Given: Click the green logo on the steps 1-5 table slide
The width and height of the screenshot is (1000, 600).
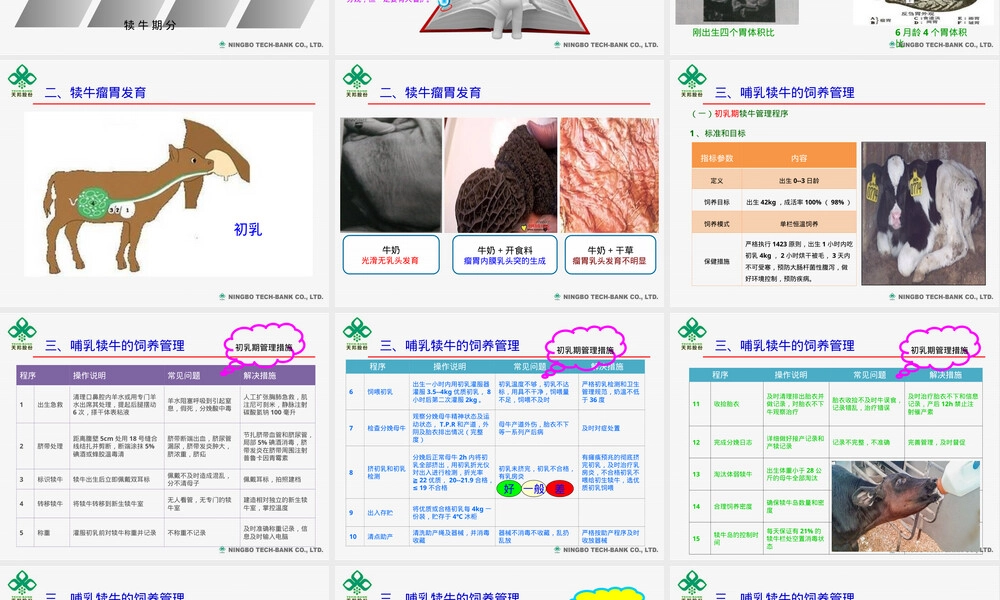Looking at the screenshot, I should pos(22,333).
